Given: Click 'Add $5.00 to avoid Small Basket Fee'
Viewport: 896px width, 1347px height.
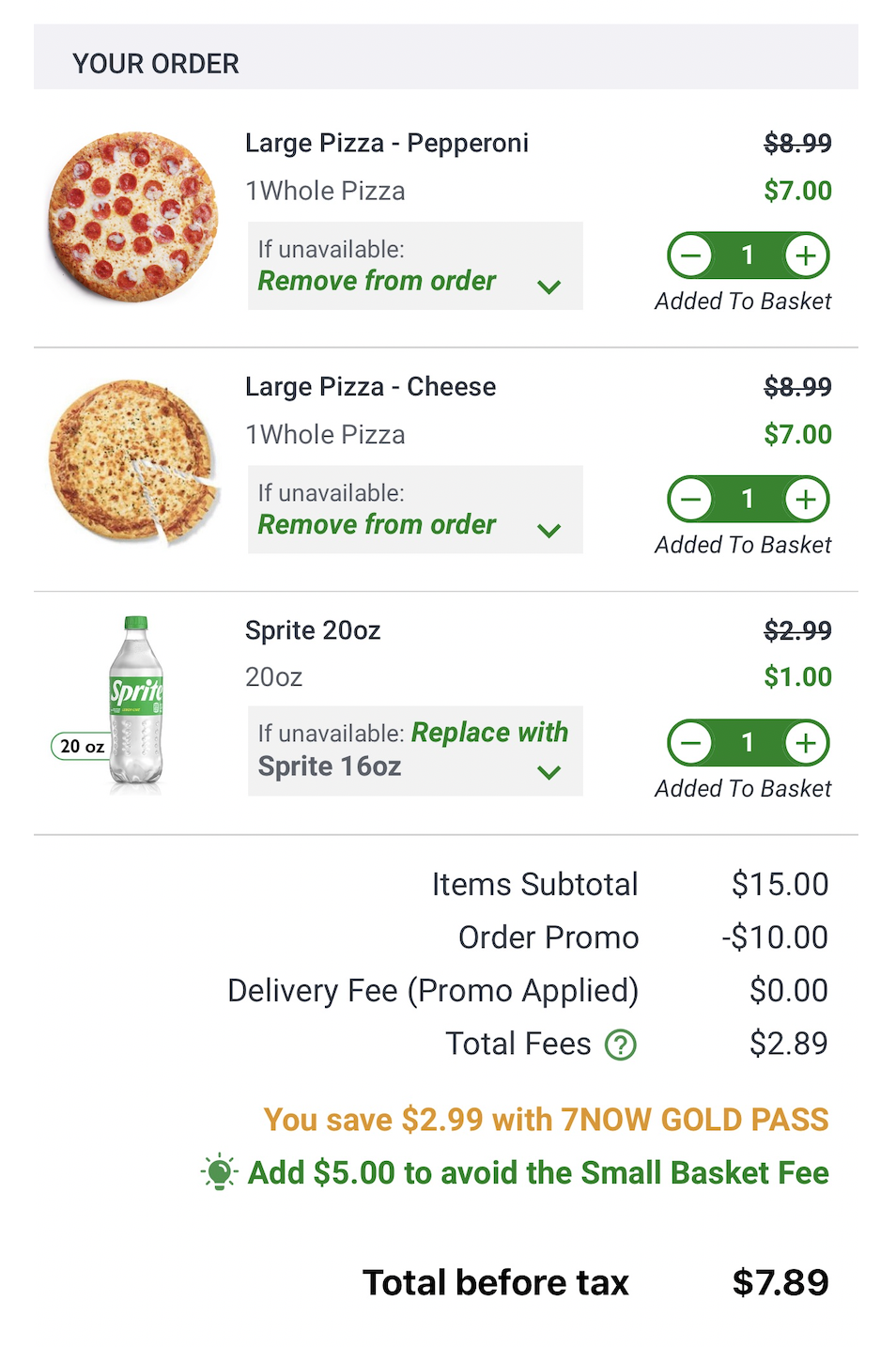Looking at the screenshot, I should pos(537,1172).
